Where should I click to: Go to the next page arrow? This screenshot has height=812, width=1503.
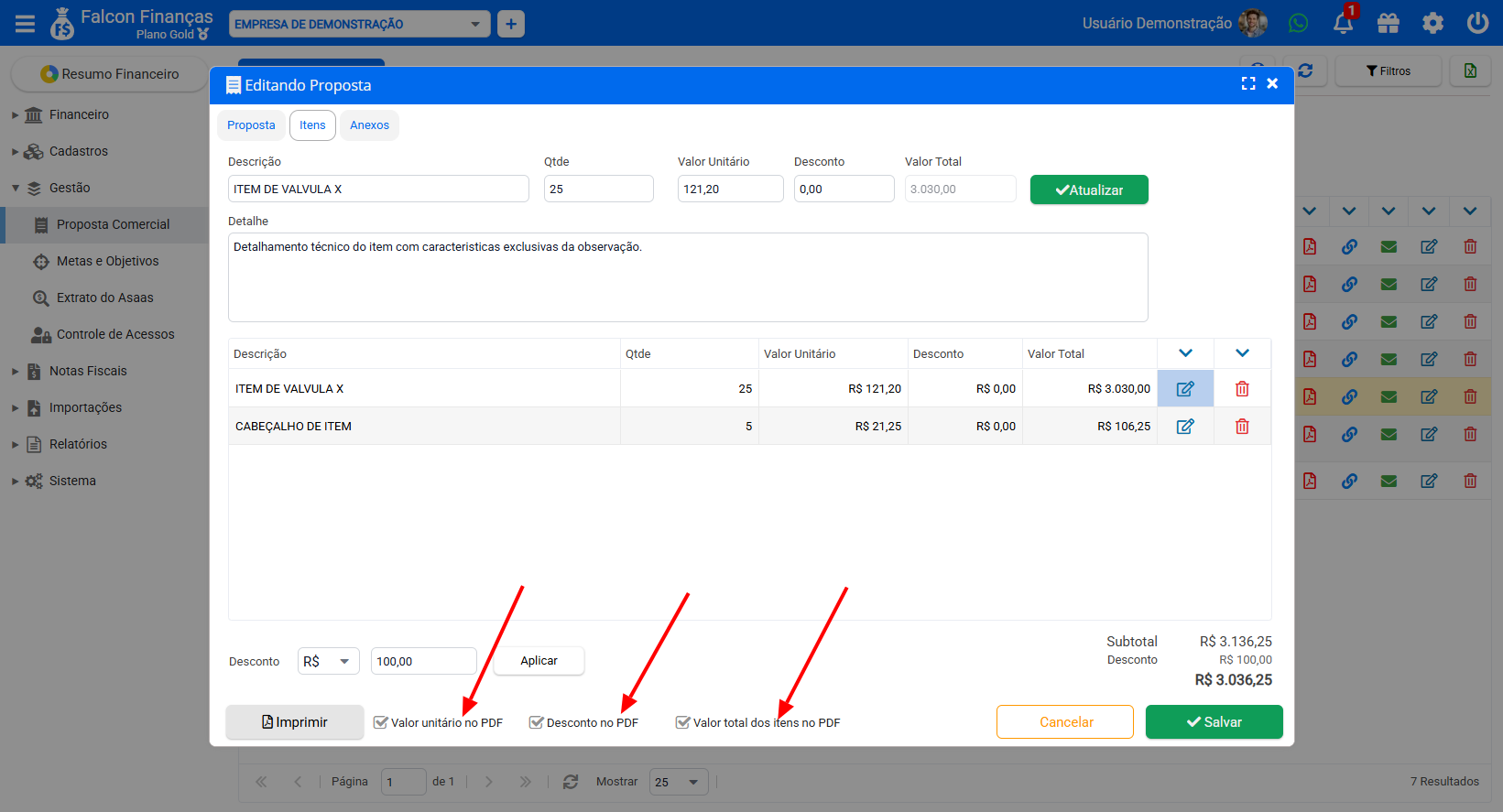(x=489, y=782)
